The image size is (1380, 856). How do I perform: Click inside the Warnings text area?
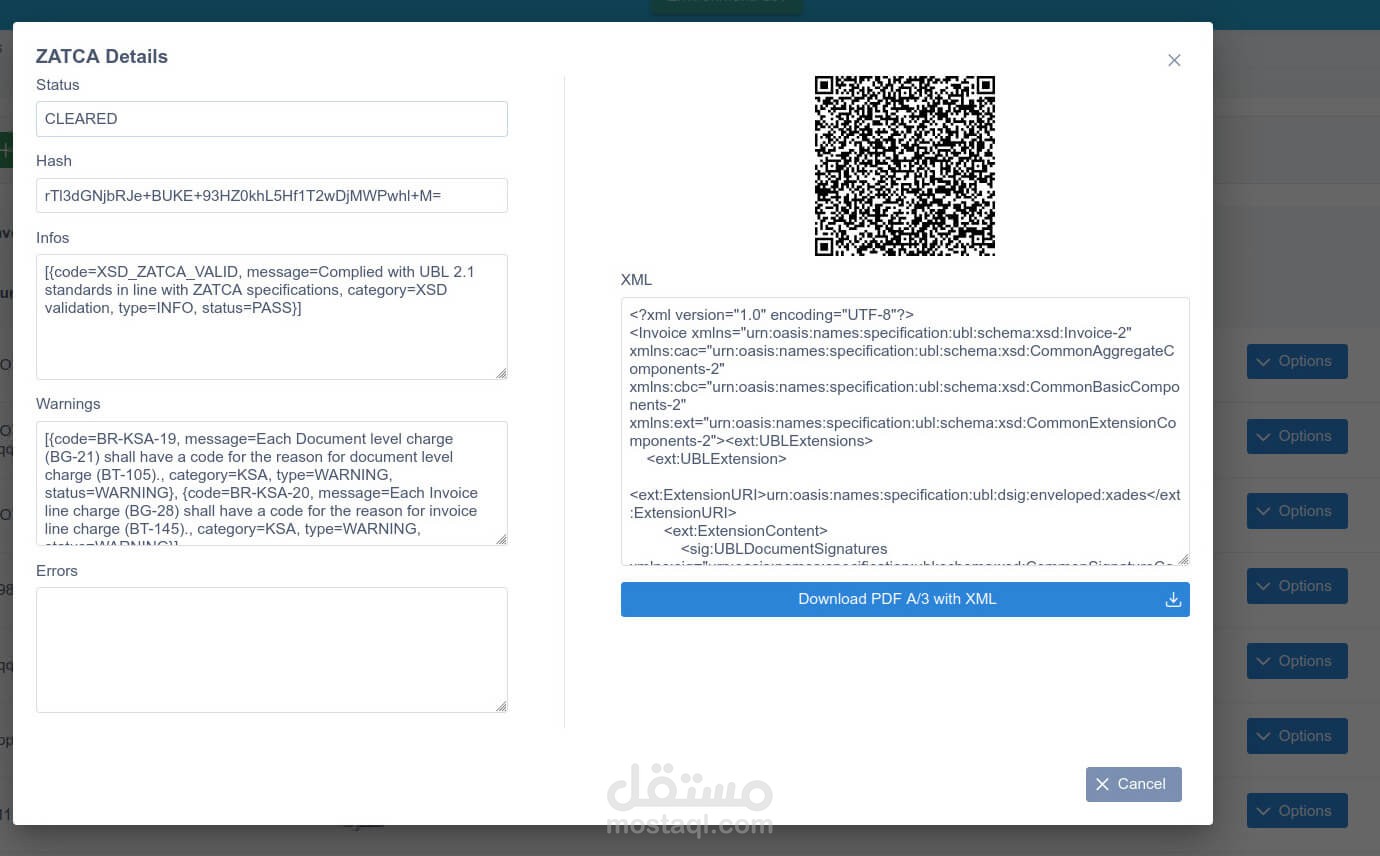tap(272, 484)
